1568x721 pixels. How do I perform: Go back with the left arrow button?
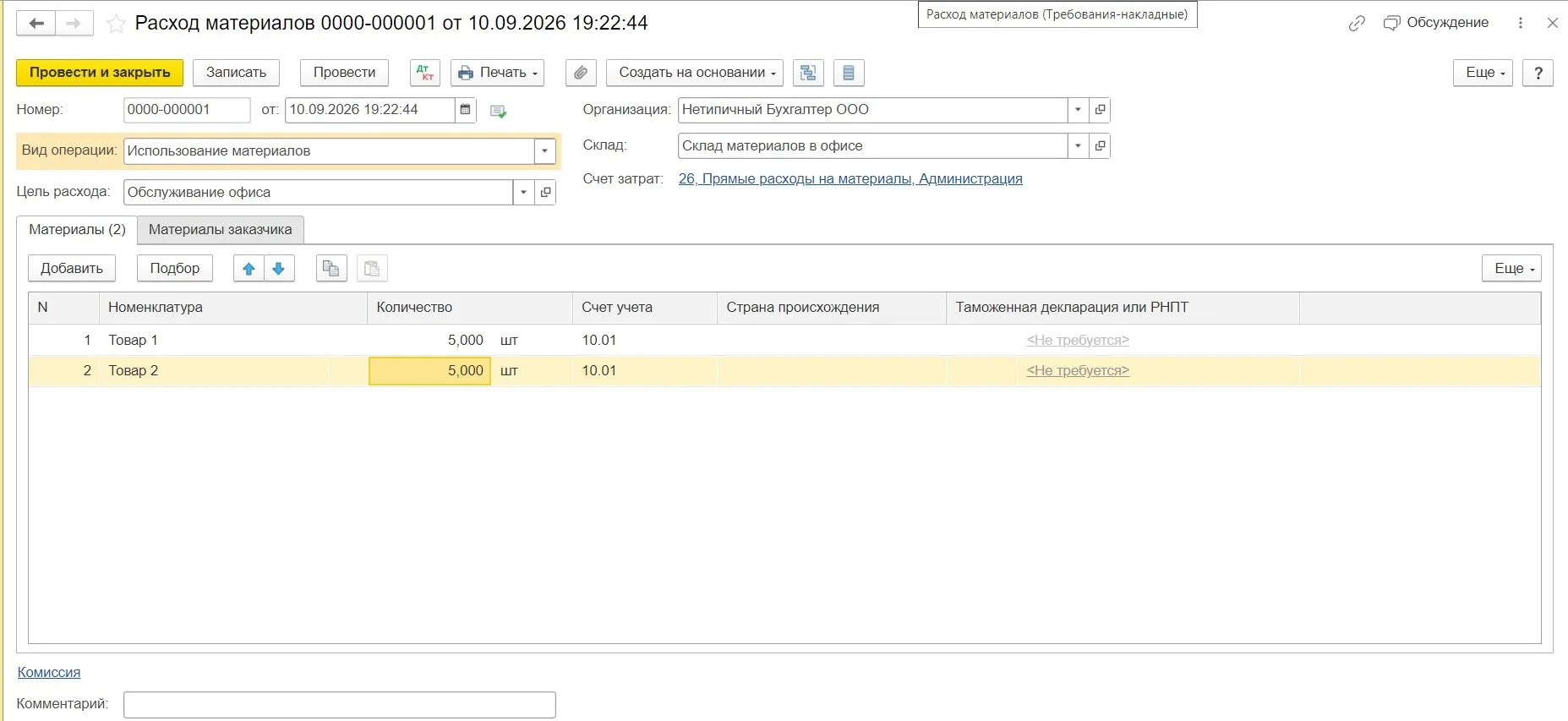point(36,24)
